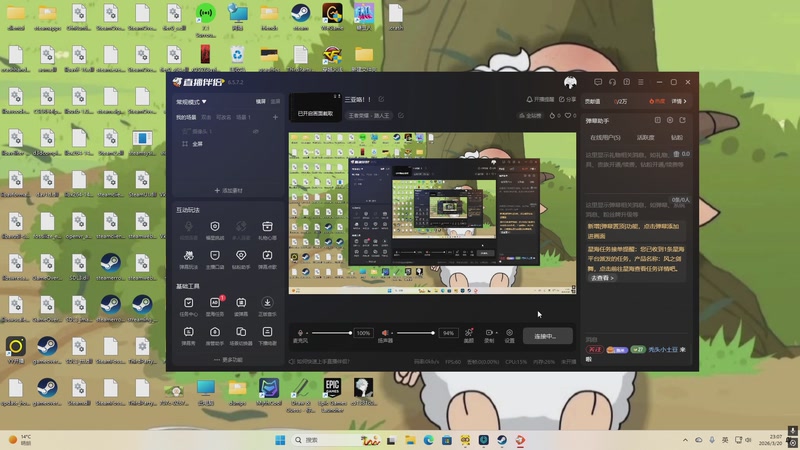This screenshot has width=800, height=450.
Task: Select the 我的场景 scene tab
Action: tap(186, 117)
